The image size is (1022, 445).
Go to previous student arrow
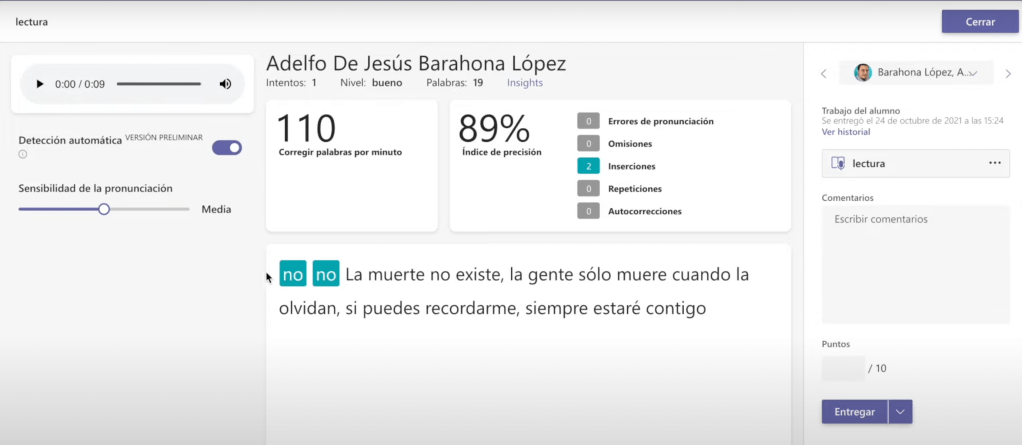823,73
